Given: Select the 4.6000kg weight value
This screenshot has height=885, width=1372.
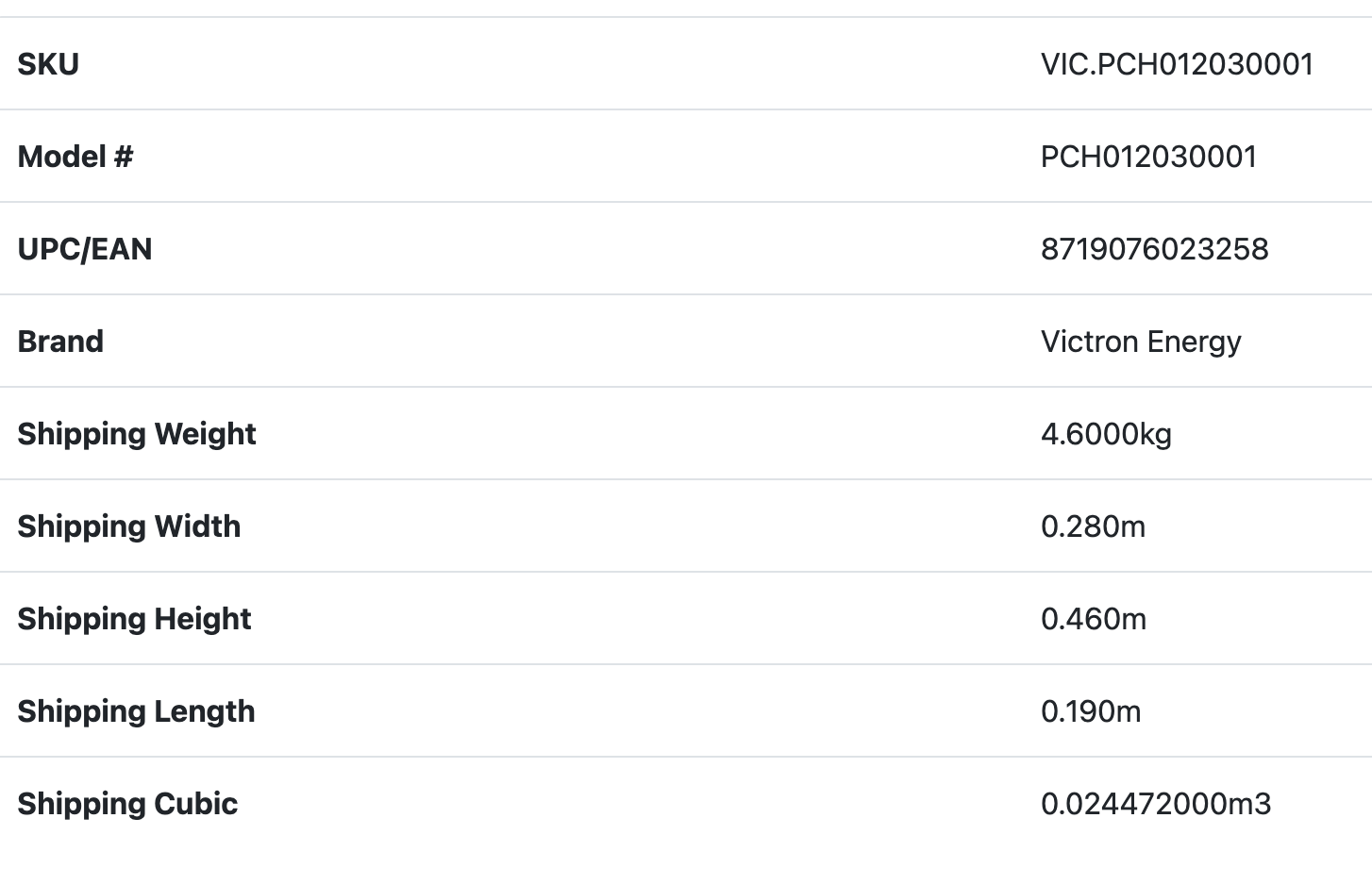Looking at the screenshot, I should 1106,434.
